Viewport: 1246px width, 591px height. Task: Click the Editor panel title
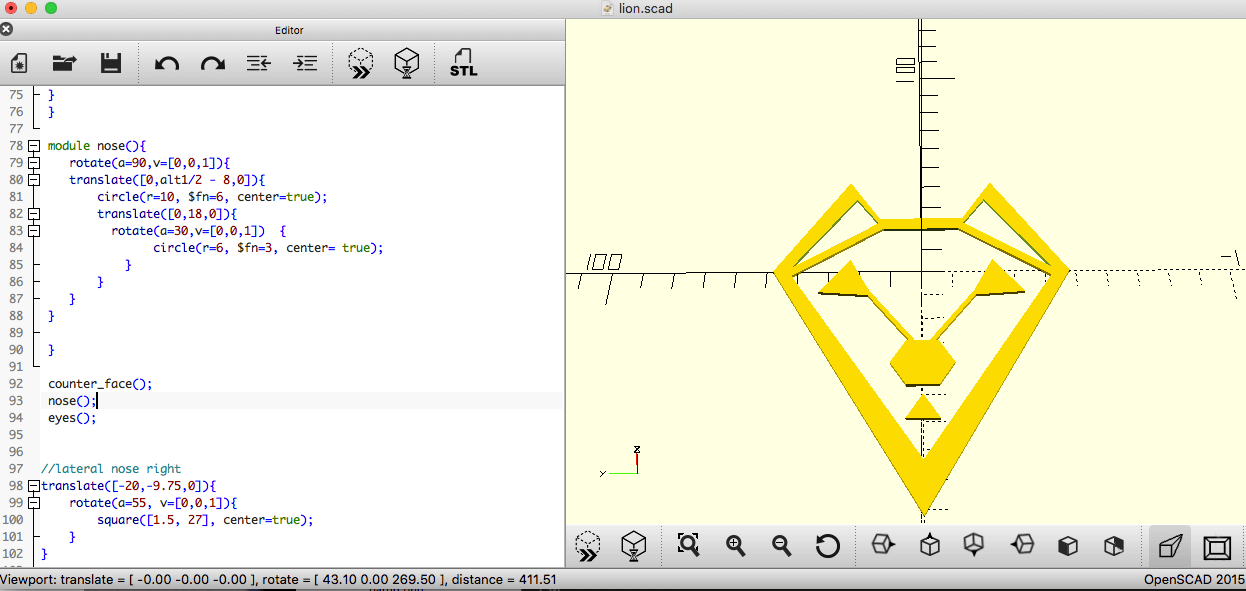289,31
